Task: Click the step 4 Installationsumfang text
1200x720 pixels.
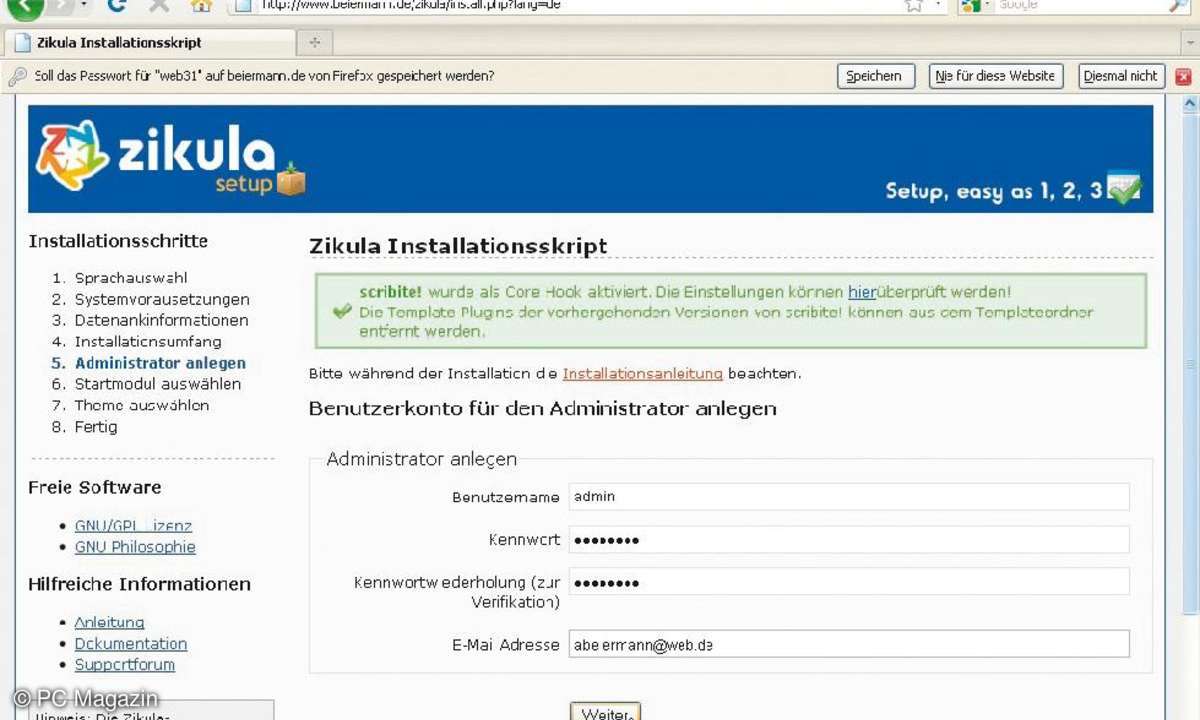Action: click(x=148, y=342)
